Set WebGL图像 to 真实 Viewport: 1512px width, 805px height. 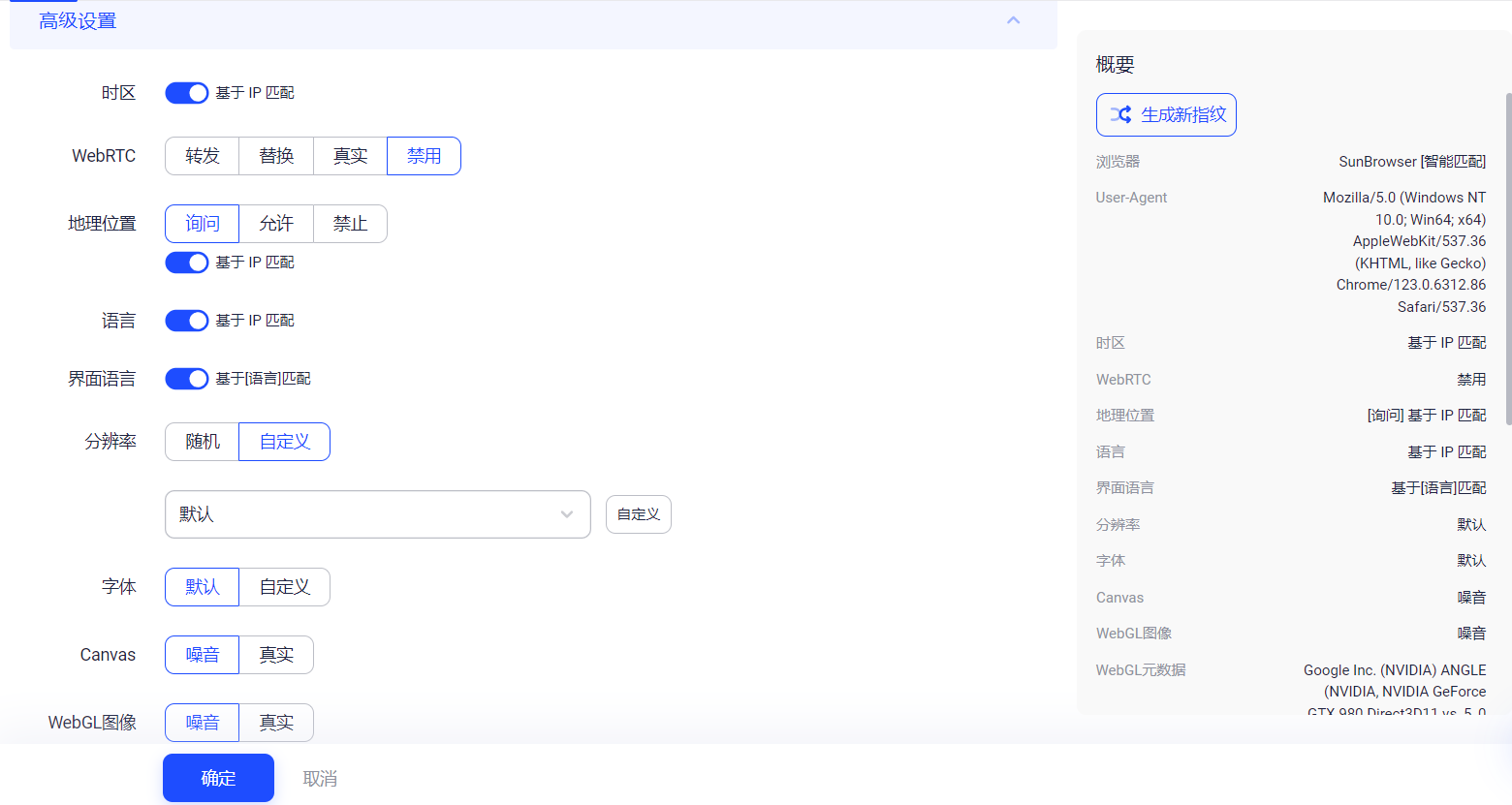point(276,723)
